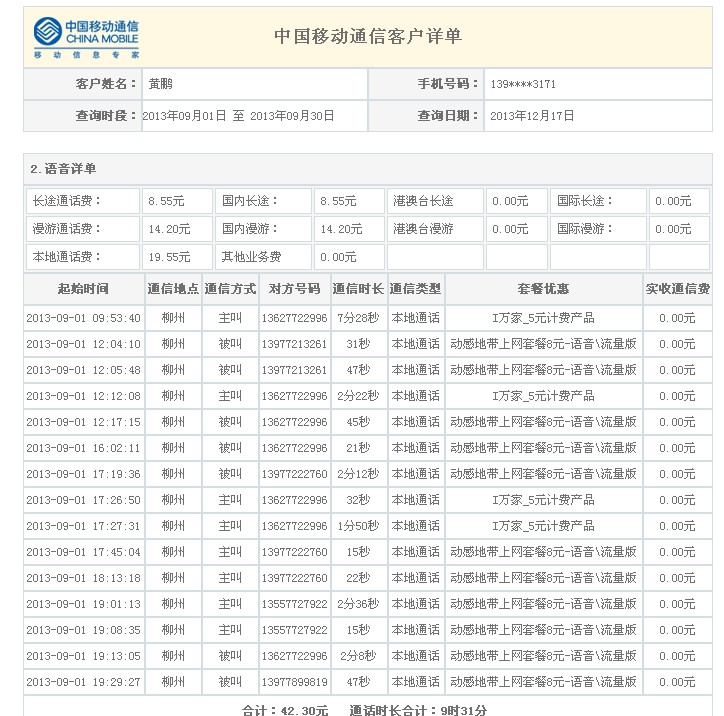Screen dimensions: 724x716
Task: Click timestamp 2013-09-01 17:45:04
Action: 83,552
